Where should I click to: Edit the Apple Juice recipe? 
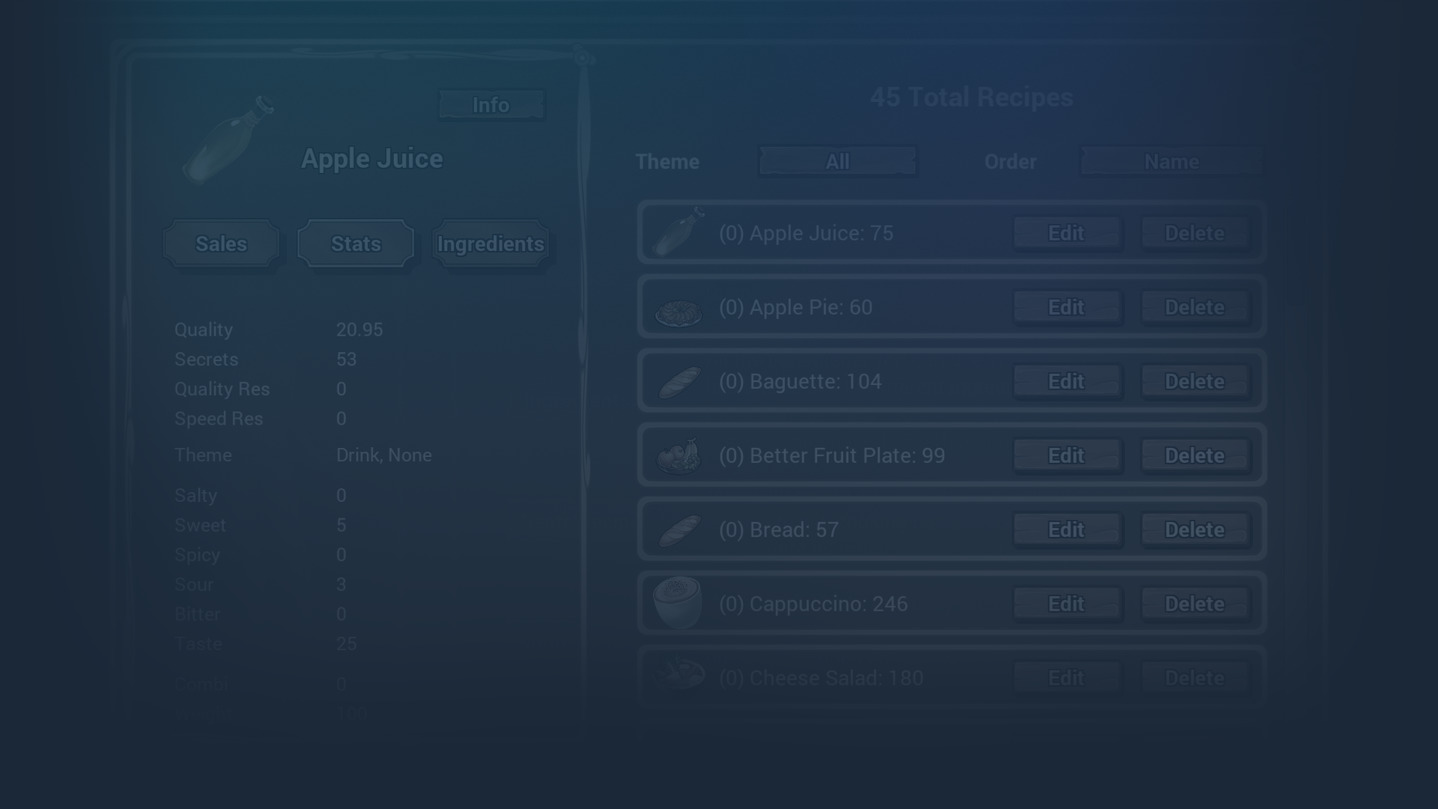point(1066,233)
